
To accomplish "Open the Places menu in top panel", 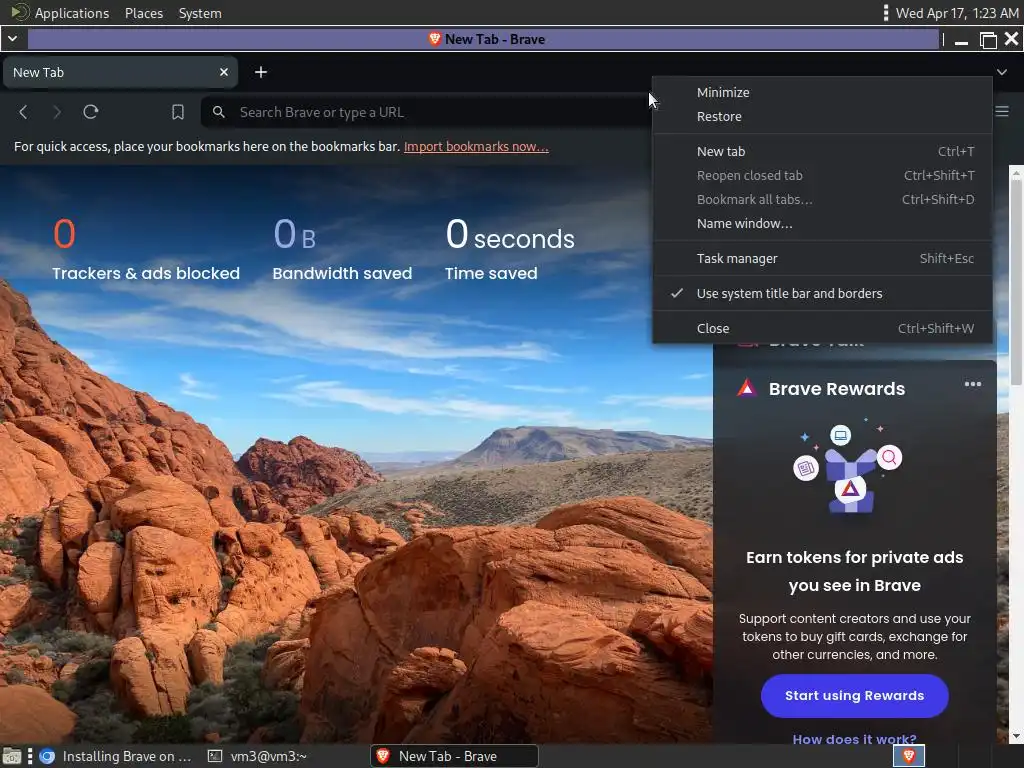I will (144, 13).
